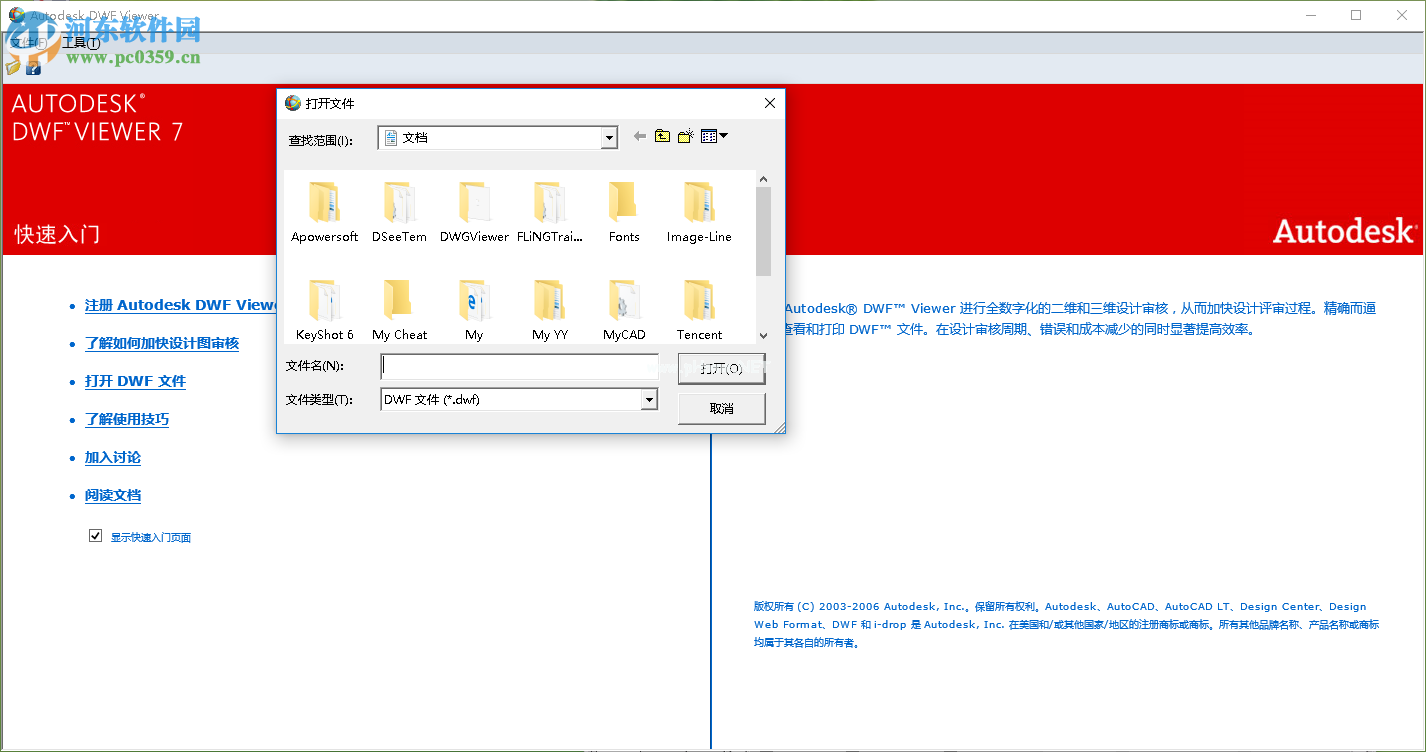Click the 打开文件 dialog title icon
Viewport: 1426px width, 752px height.
tap(293, 103)
